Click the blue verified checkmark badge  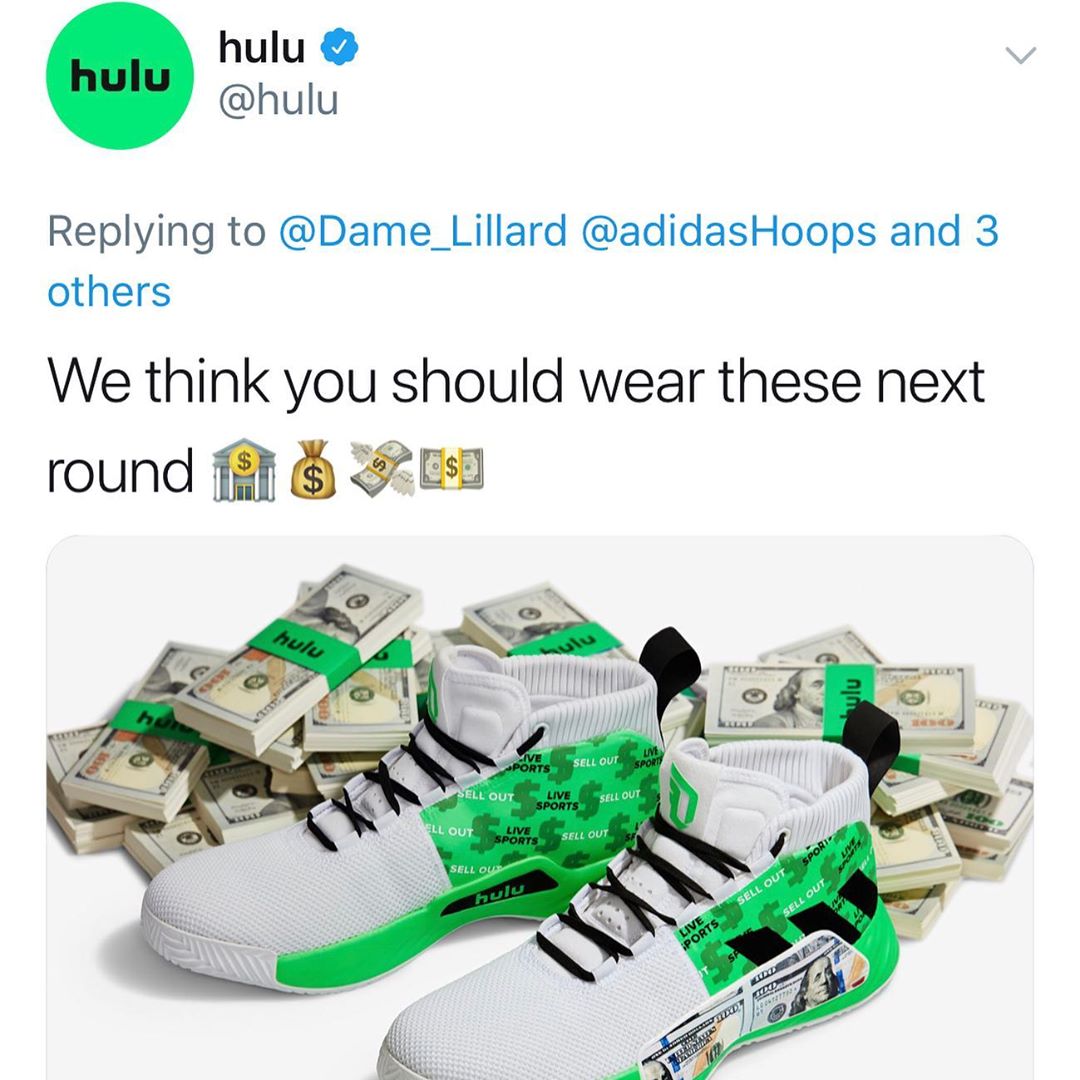pyautogui.click(x=340, y=47)
